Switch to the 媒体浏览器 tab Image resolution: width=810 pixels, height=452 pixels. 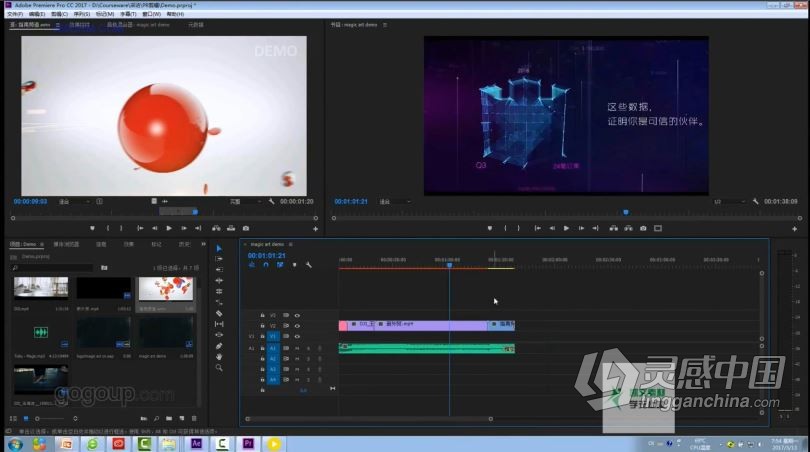(66, 243)
